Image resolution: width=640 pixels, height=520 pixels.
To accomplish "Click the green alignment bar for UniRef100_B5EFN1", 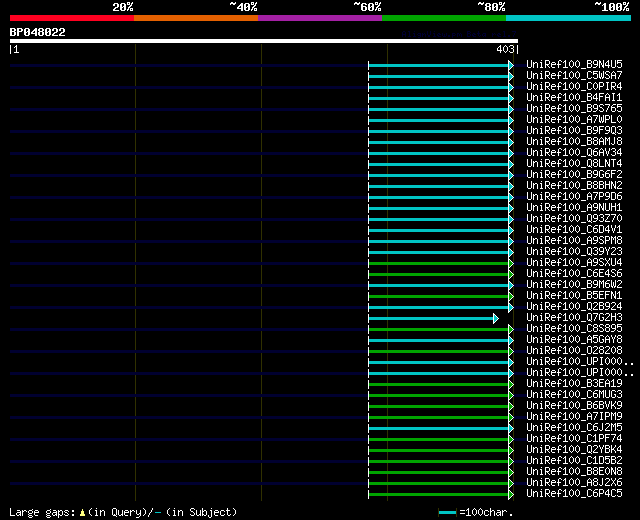I will point(438,297).
